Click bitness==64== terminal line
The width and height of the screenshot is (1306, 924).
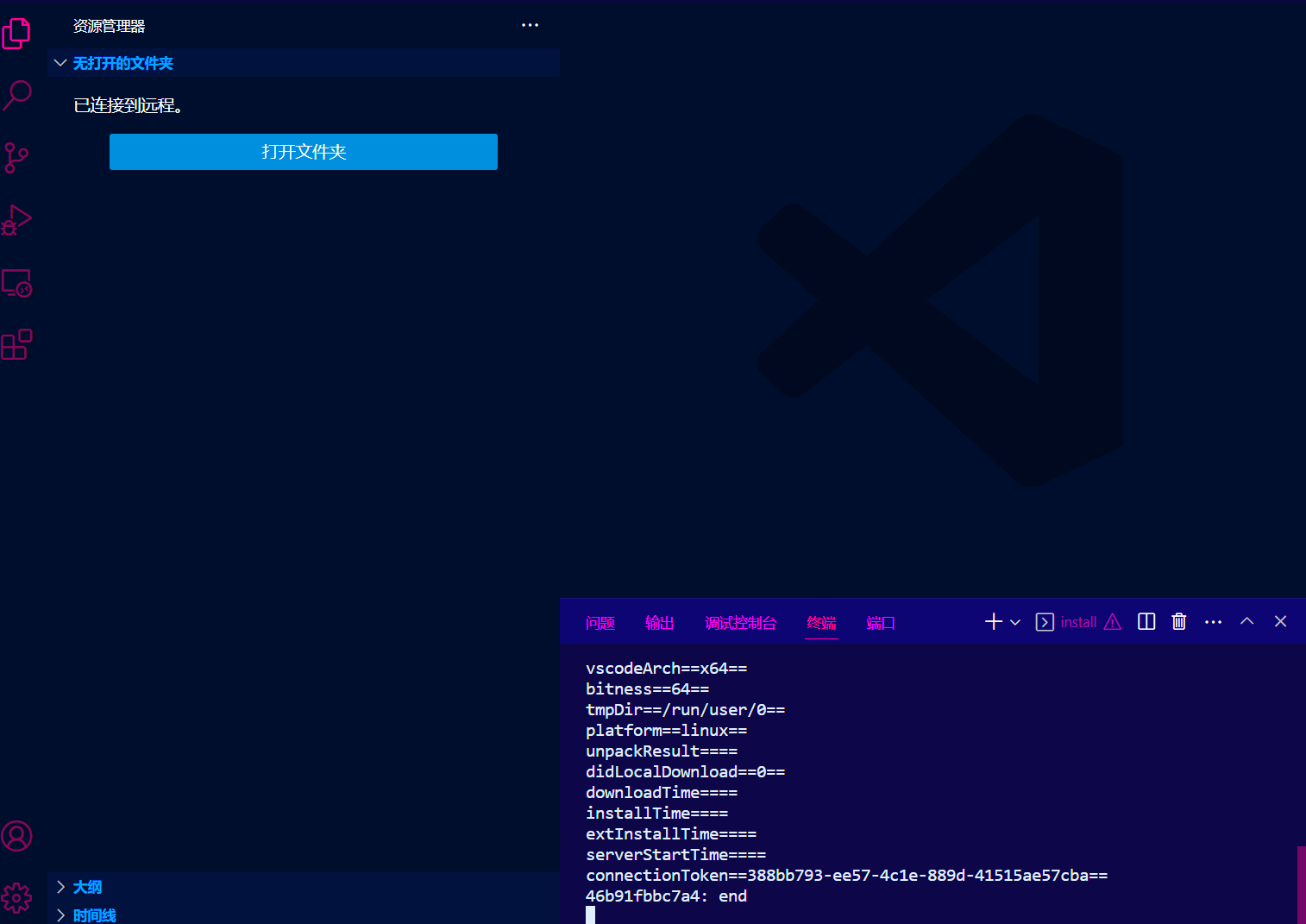647,689
